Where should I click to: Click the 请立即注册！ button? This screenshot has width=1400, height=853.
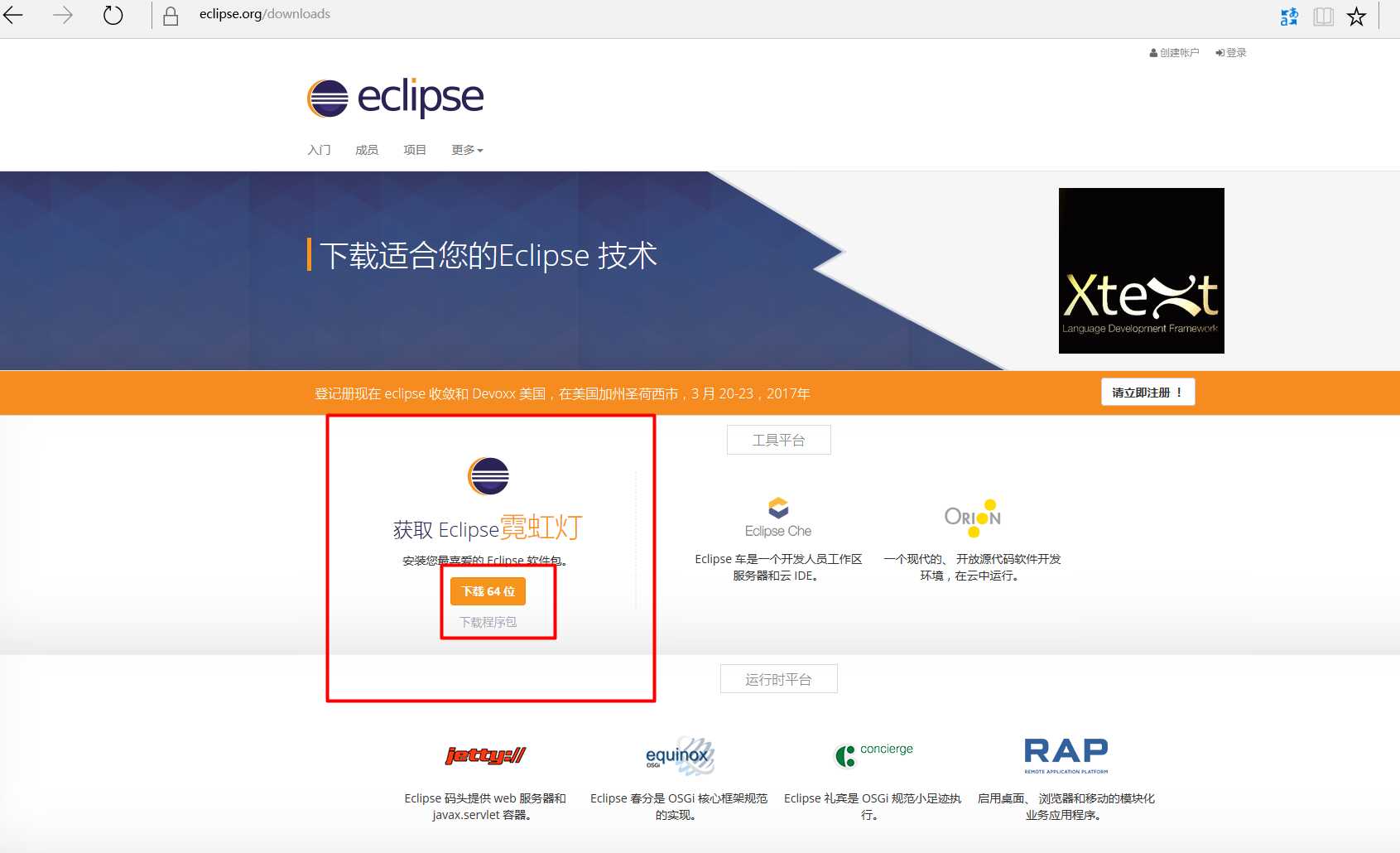[x=1147, y=392]
